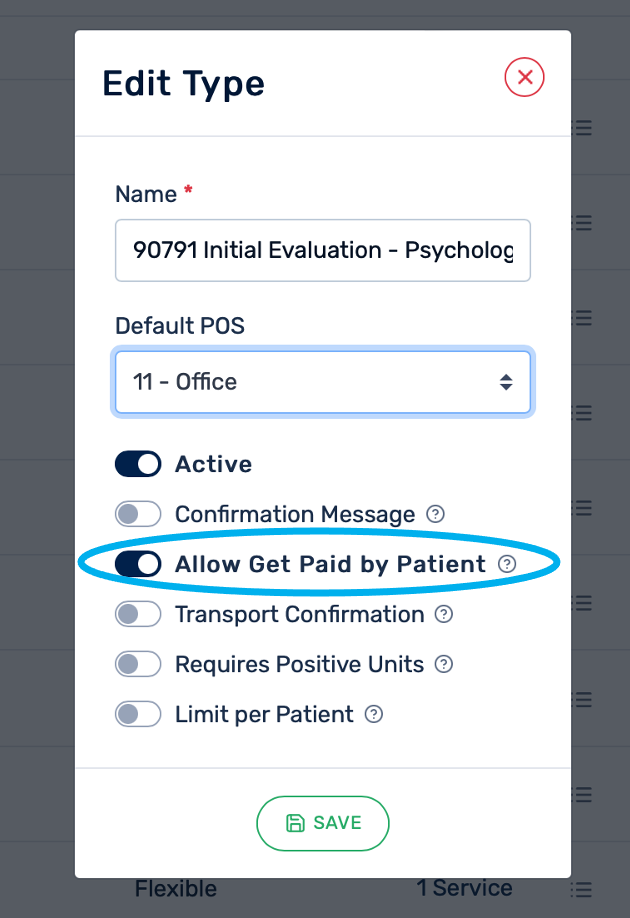
Task: Click the 1 Service link
Action: (x=464, y=888)
